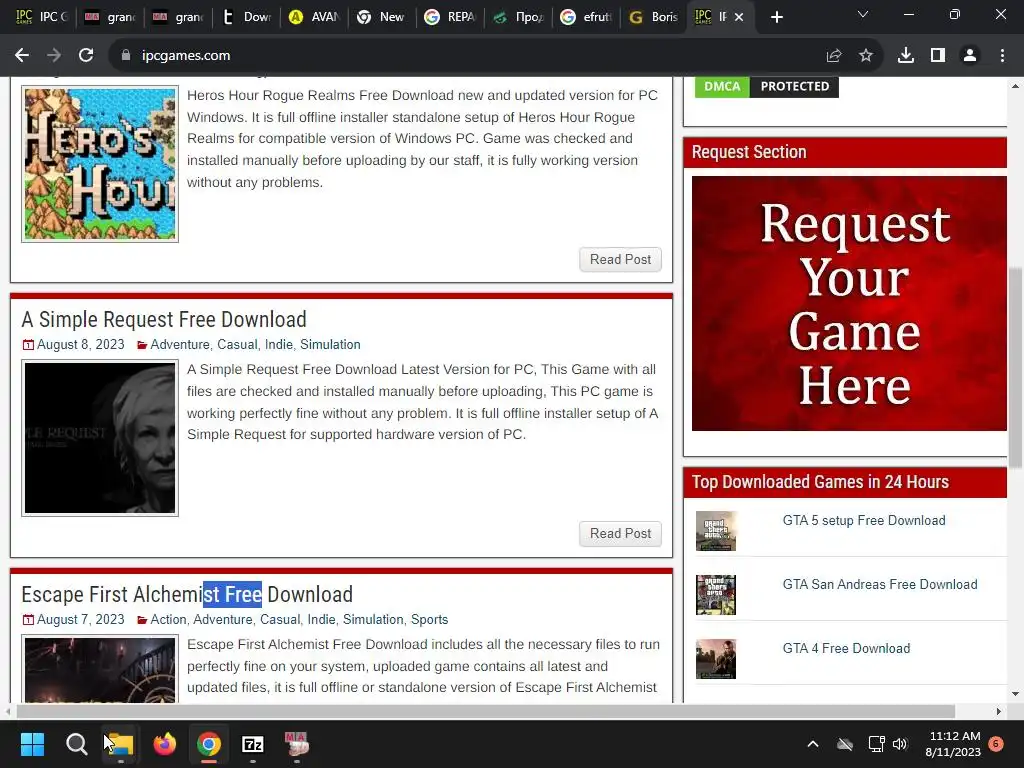Open Windows taskbar search
The image size is (1024, 768).
pyautogui.click(x=76, y=744)
